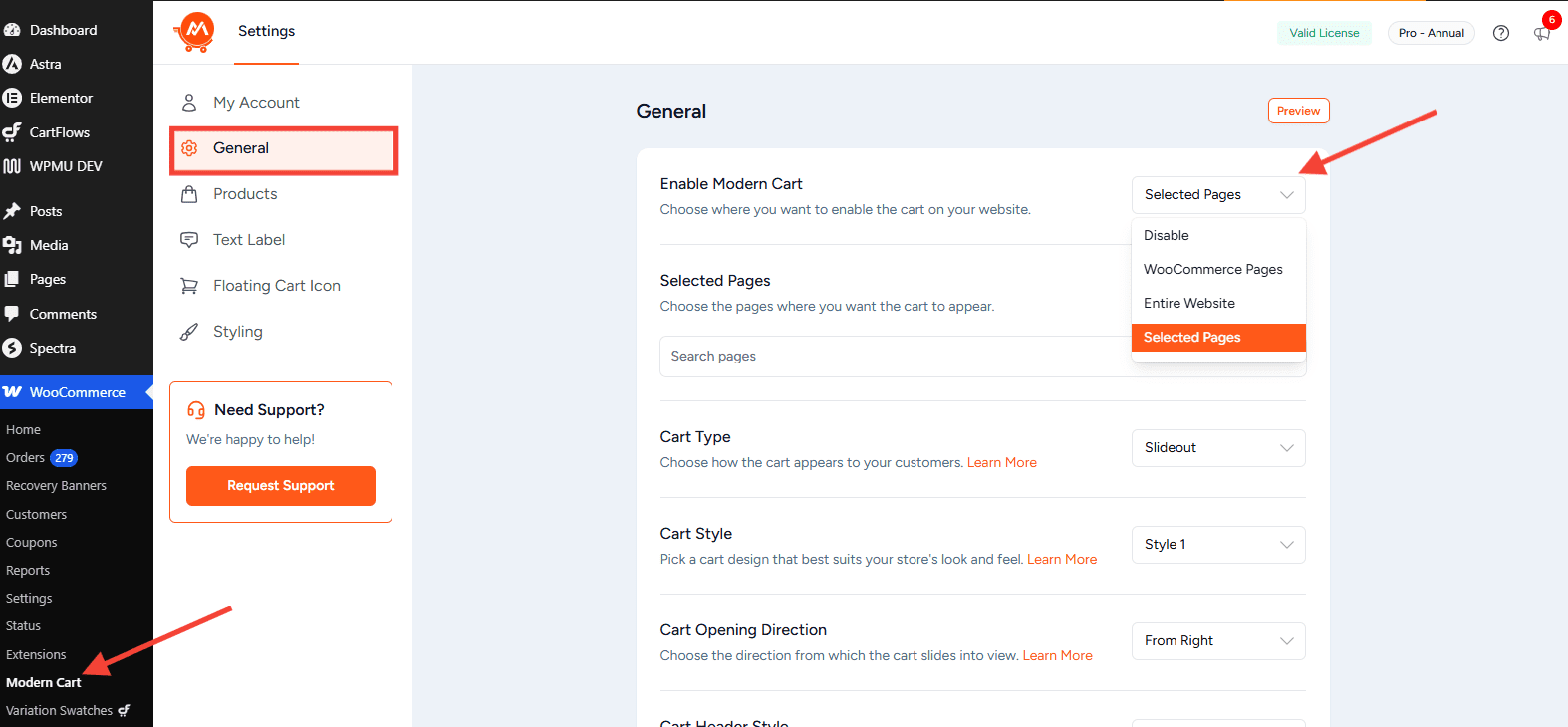Click the Request Support button
The height and width of the screenshot is (727, 1568).
click(281, 486)
